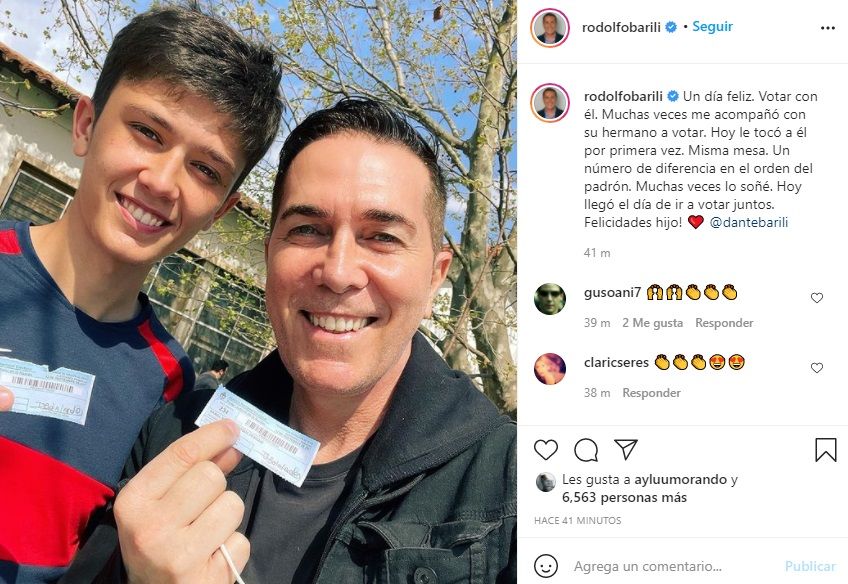This screenshot has height=584, width=848.
Task: View the 6,563 personas más list
Action: coord(624,497)
